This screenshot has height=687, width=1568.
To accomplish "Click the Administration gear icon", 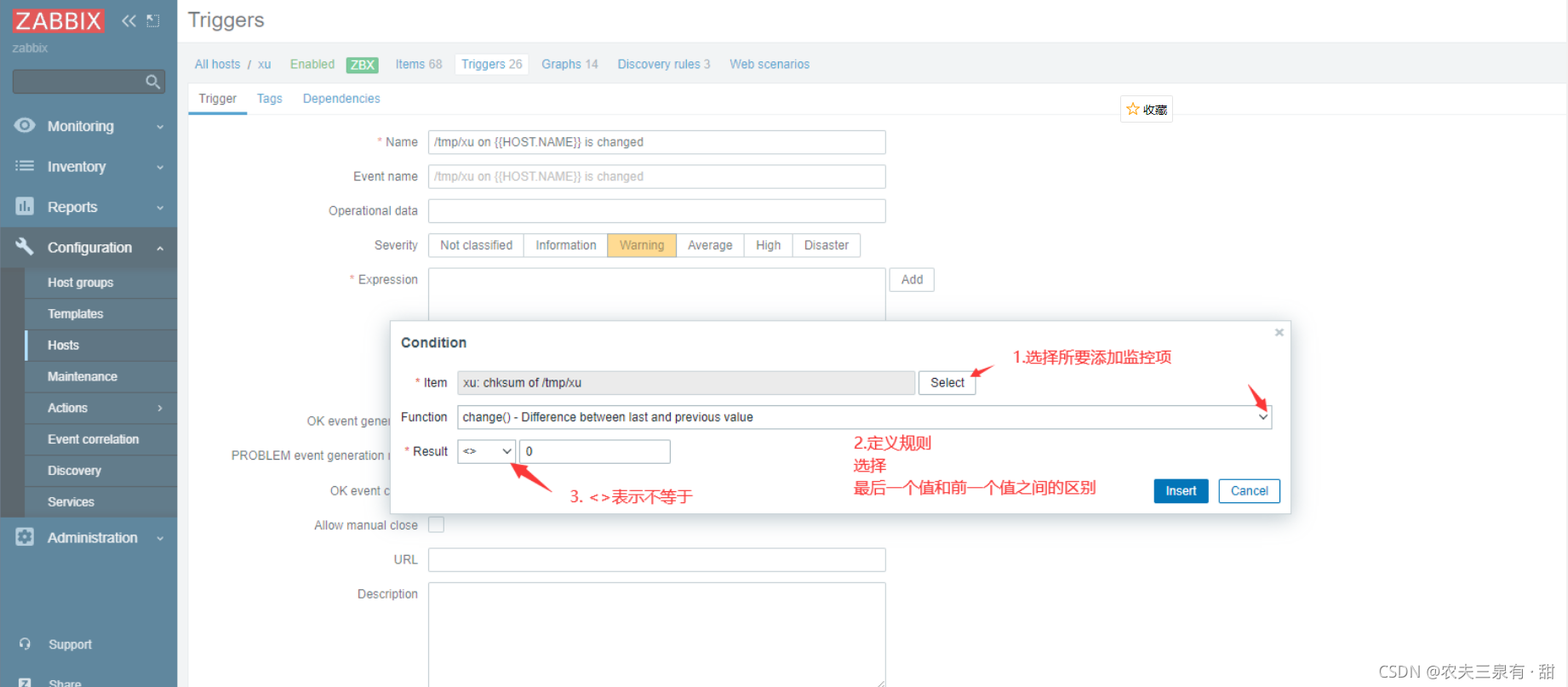I will pos(25,537).
